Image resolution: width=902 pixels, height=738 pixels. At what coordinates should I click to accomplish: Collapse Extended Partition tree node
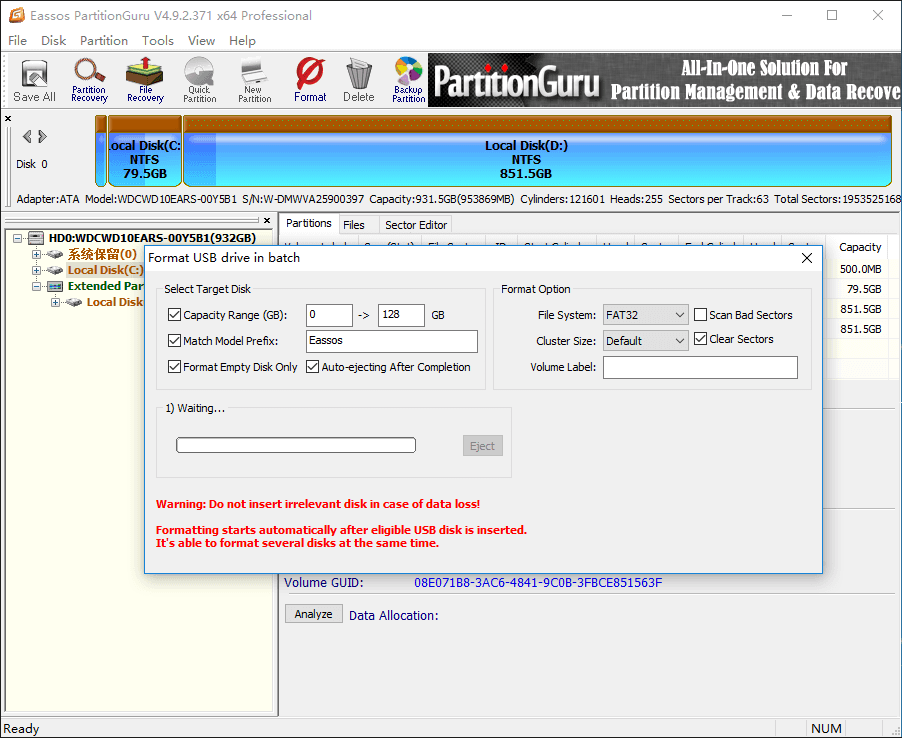(36, 286)
